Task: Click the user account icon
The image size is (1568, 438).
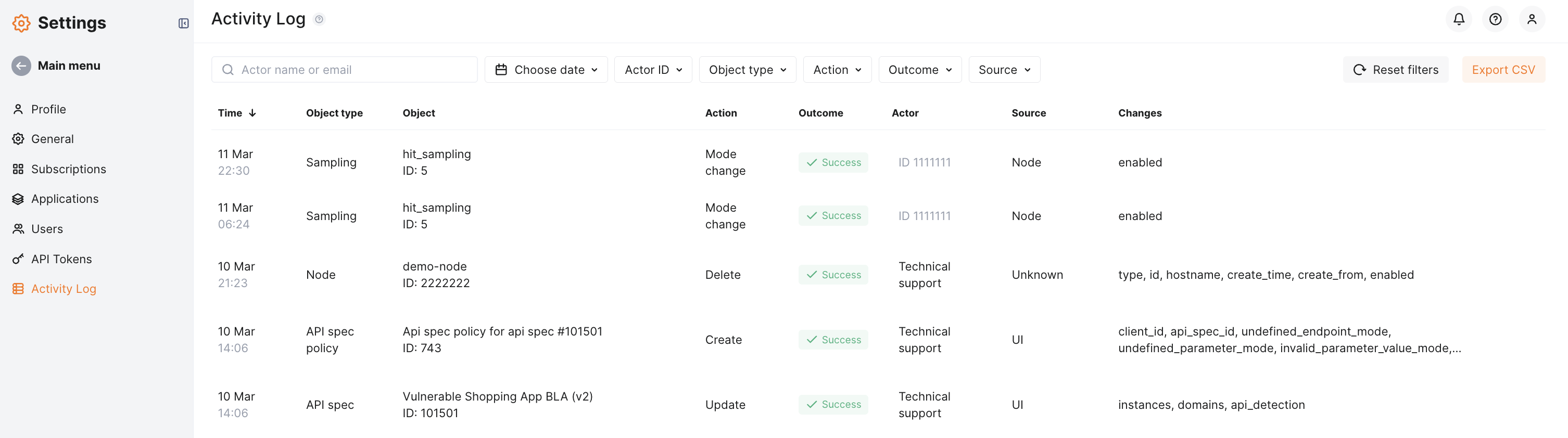Action: [1532, 19]
